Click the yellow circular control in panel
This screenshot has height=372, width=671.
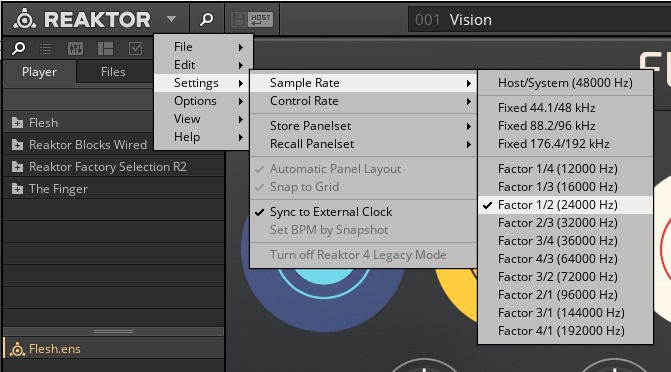[457, 295]
